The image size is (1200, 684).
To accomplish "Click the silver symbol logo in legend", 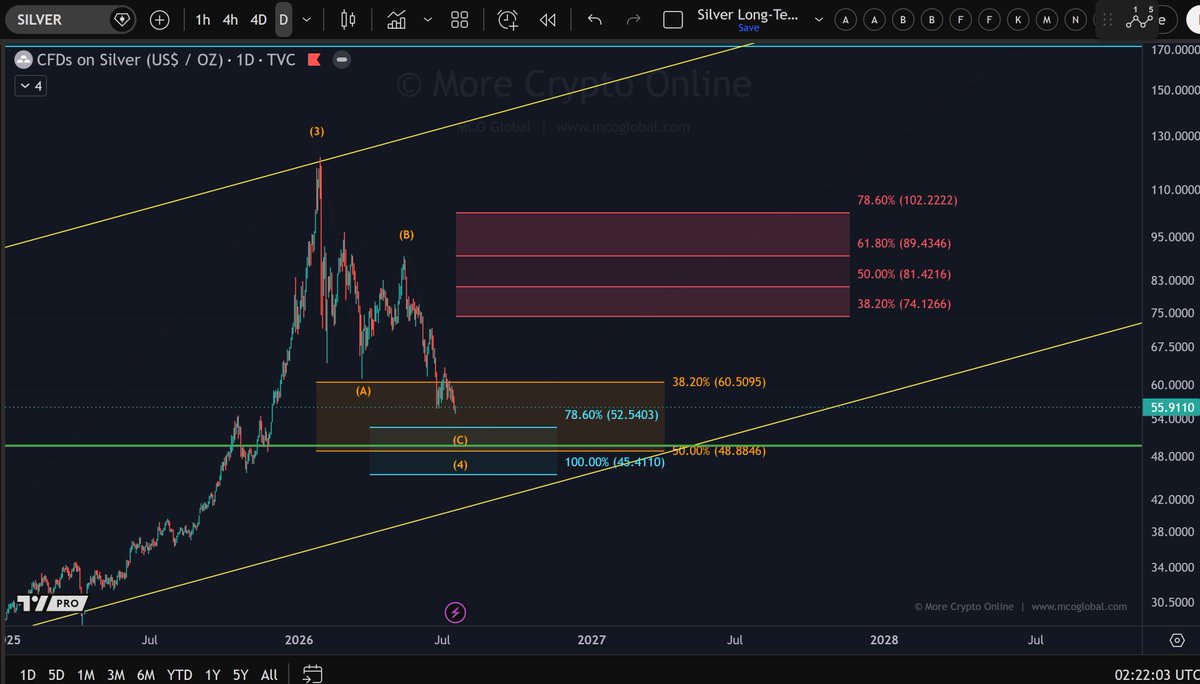I will [x=23, y=60].
